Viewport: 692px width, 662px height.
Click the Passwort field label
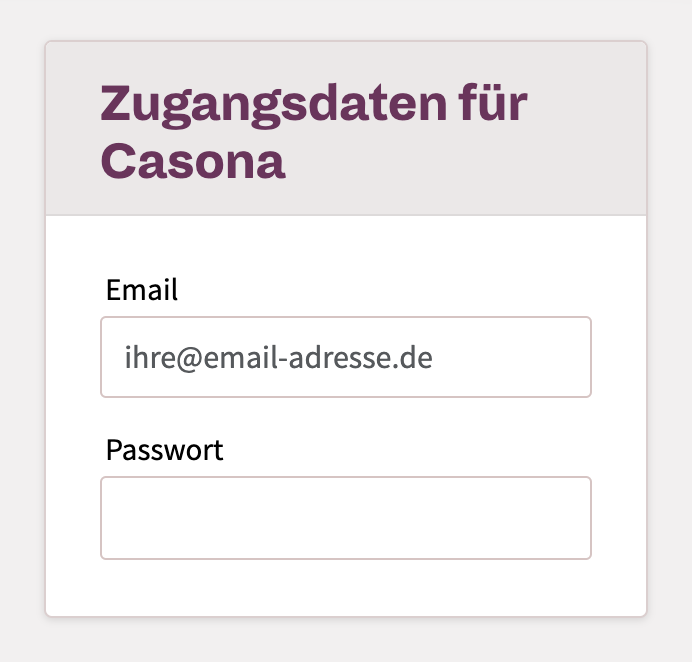165,451
